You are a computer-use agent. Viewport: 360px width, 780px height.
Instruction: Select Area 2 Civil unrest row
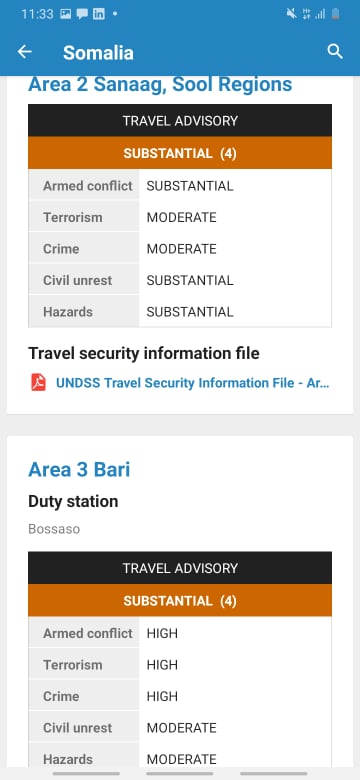pos(180,280)
